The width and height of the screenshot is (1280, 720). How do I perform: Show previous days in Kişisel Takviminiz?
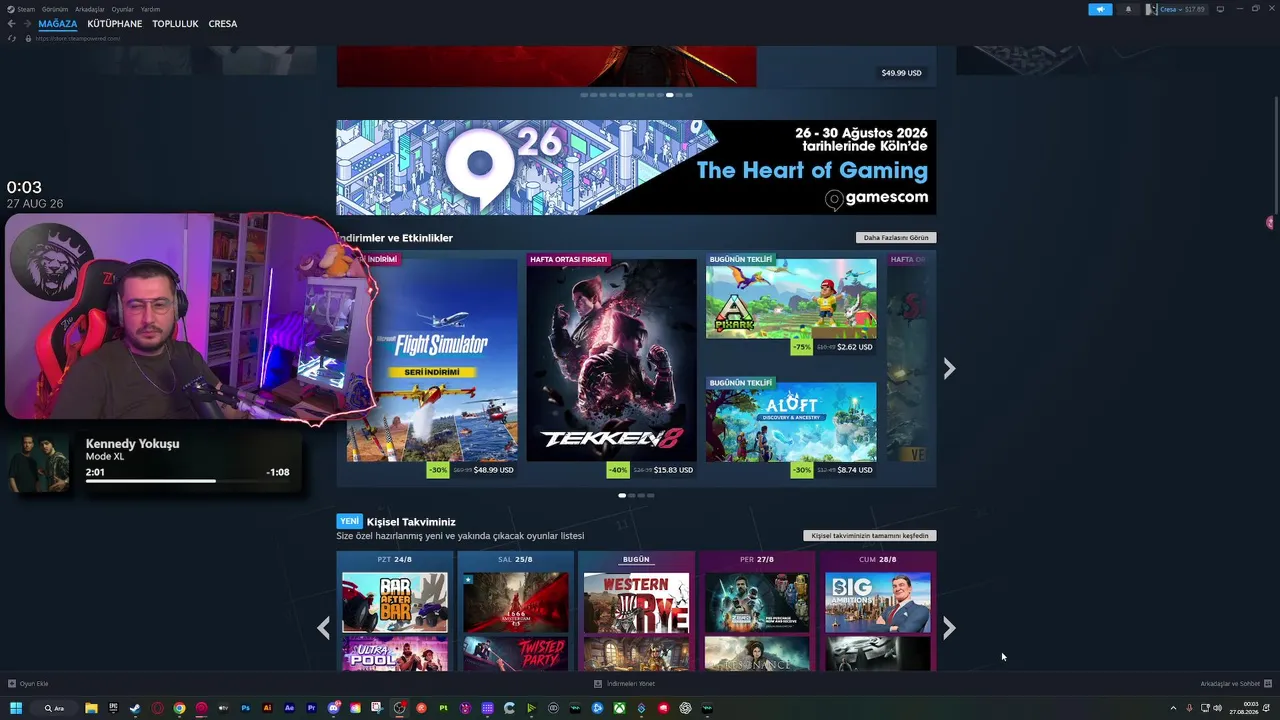point(323,628)
